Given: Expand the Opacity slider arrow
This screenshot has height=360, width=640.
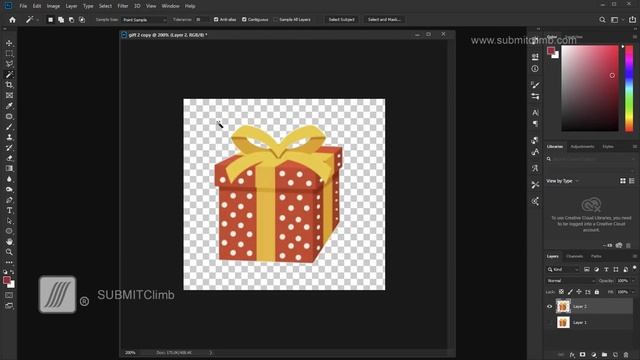Looking at the screenshot, I should [x=633, y=281].
